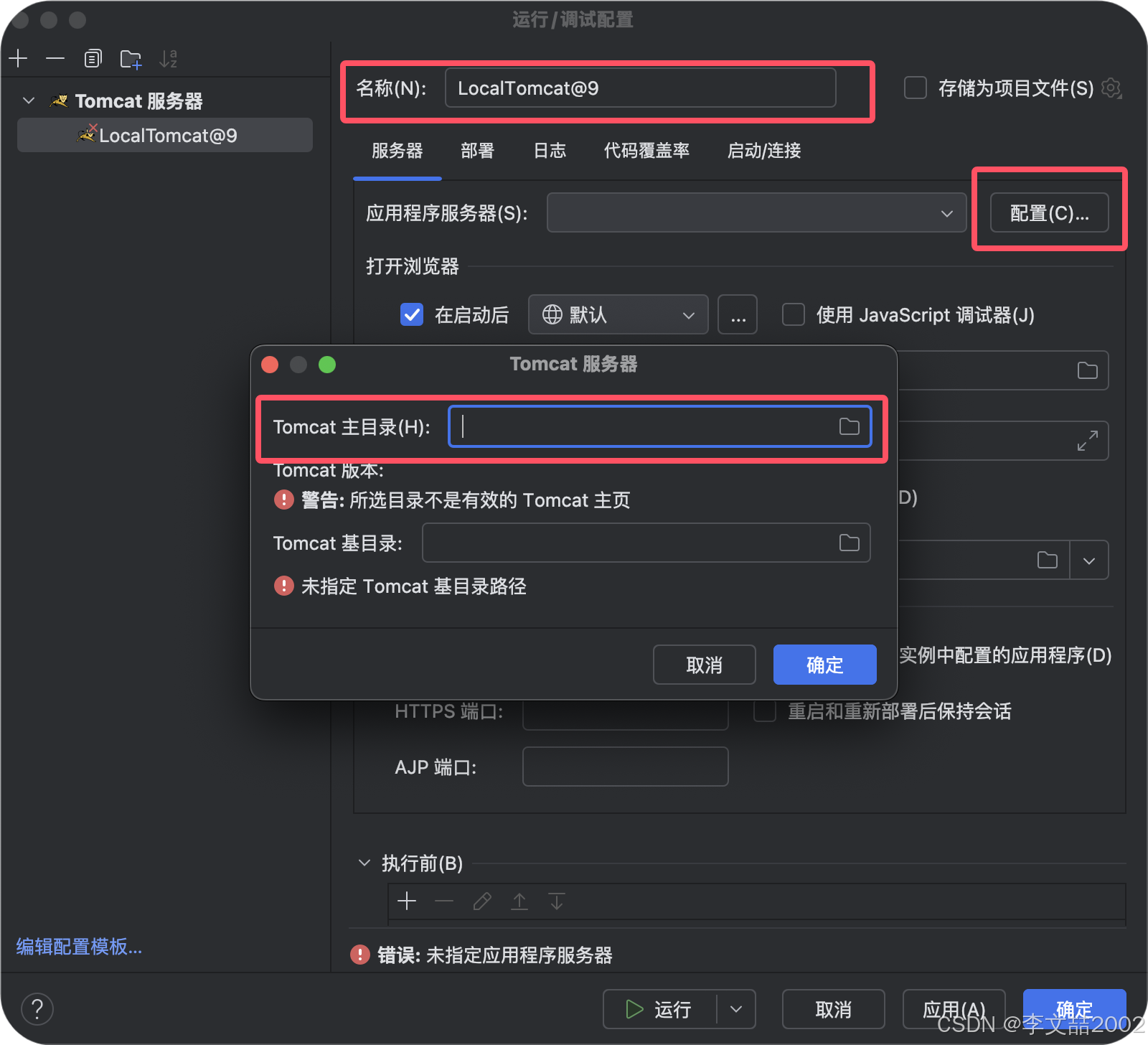Edit the before-launch task with pencil icon
Image resolution: width=1148 pixels, height=1045 pixels.
[482, 901]
